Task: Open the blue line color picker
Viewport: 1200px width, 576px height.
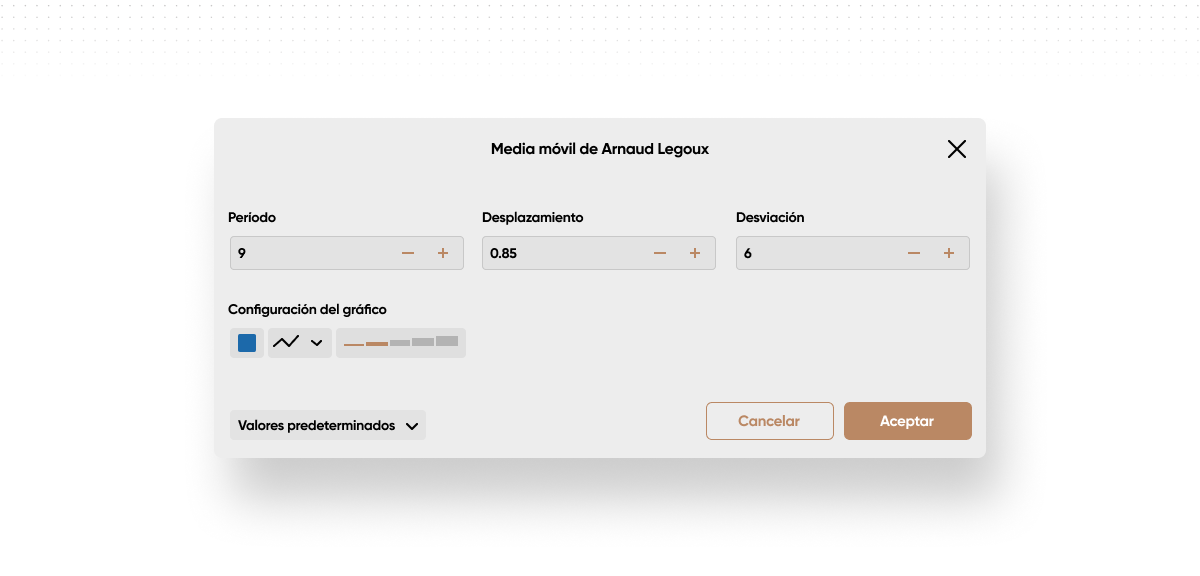Action: (x=247, y=343)
